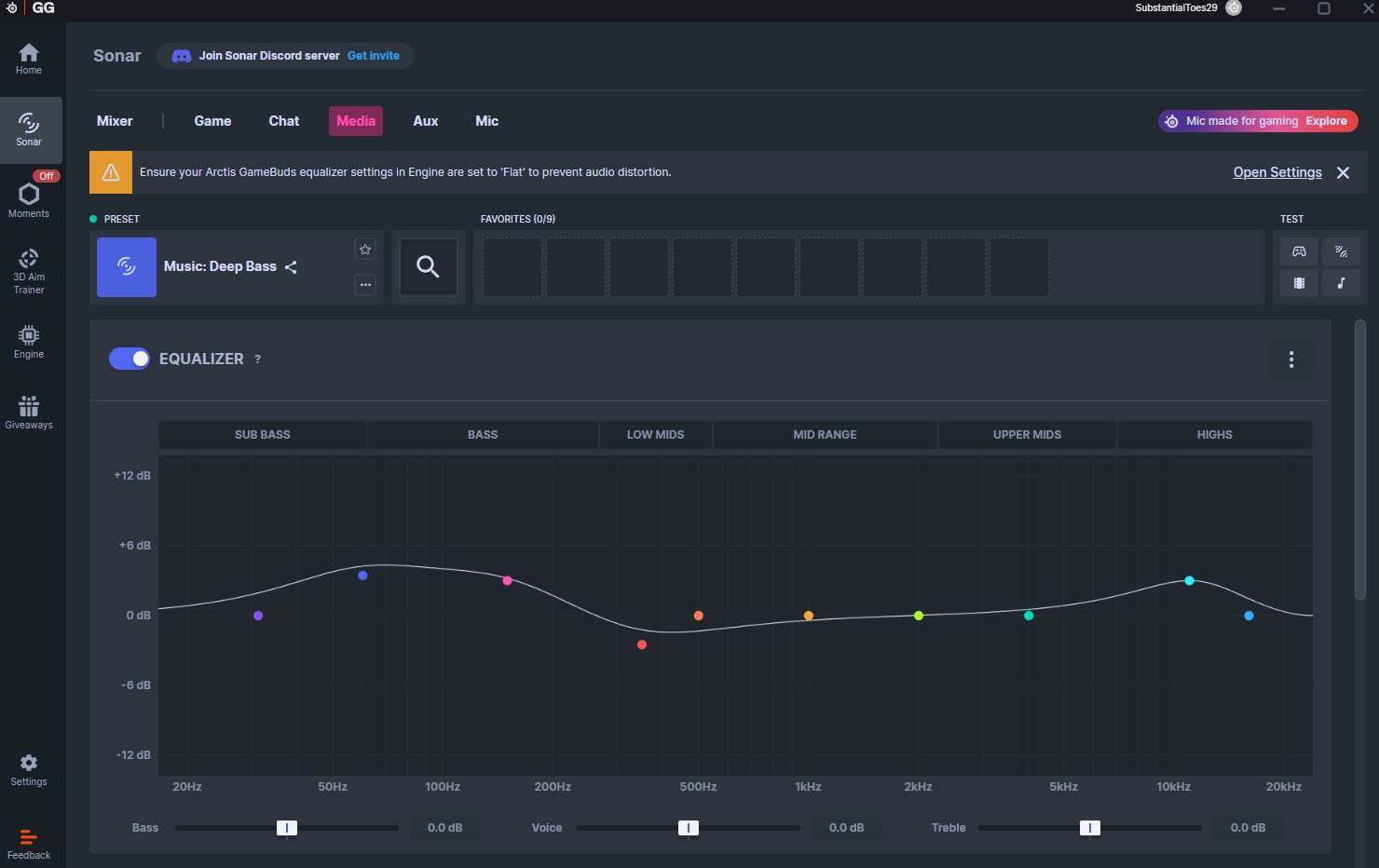The height and width of the screenshot is (868, 1379).
Task: Click the preset search magnifier button
Action: click(428, 266)
